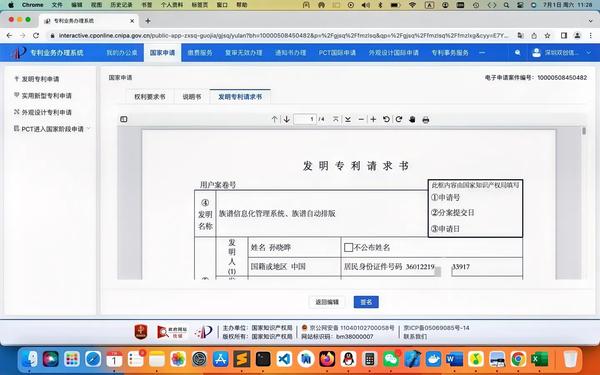Launch Visual Studio Code from the Dock

click(284, 359)
